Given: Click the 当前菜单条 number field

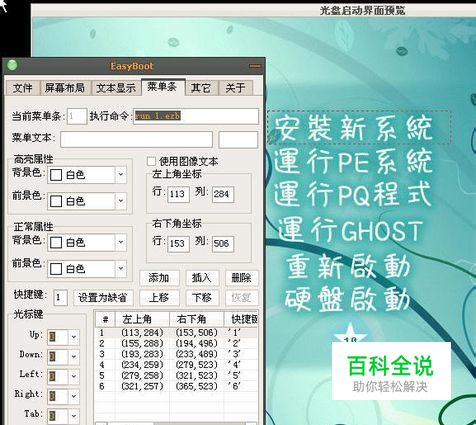Looking at the screenshot, I should pos(77,116).
